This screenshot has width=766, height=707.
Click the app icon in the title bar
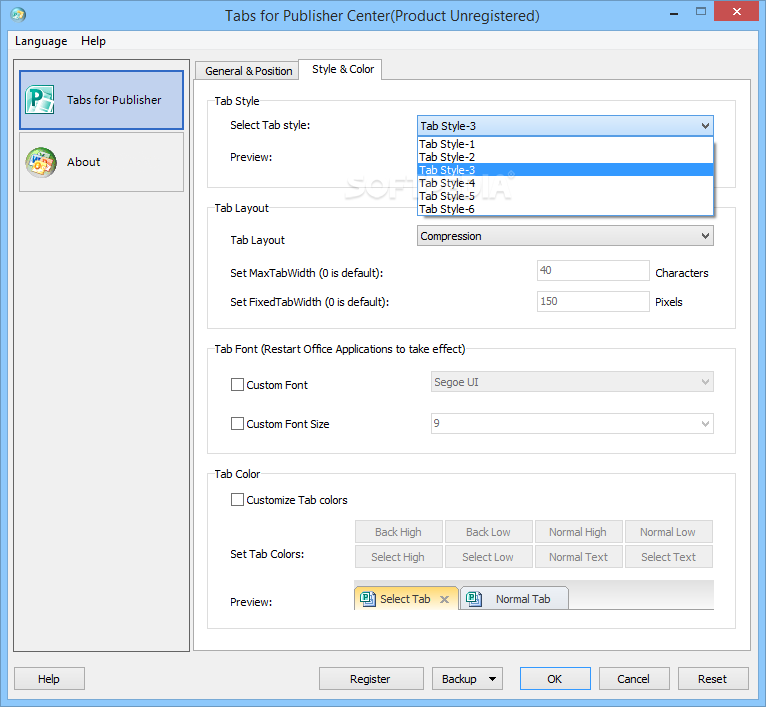18,15
